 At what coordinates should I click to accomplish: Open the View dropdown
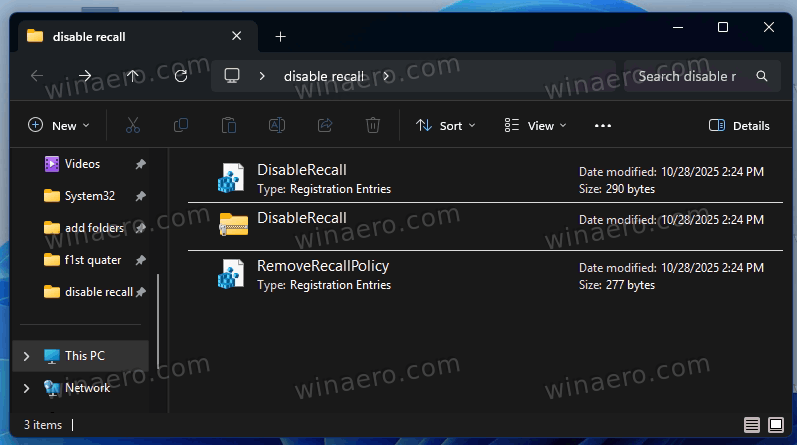(x=535, y=126)
